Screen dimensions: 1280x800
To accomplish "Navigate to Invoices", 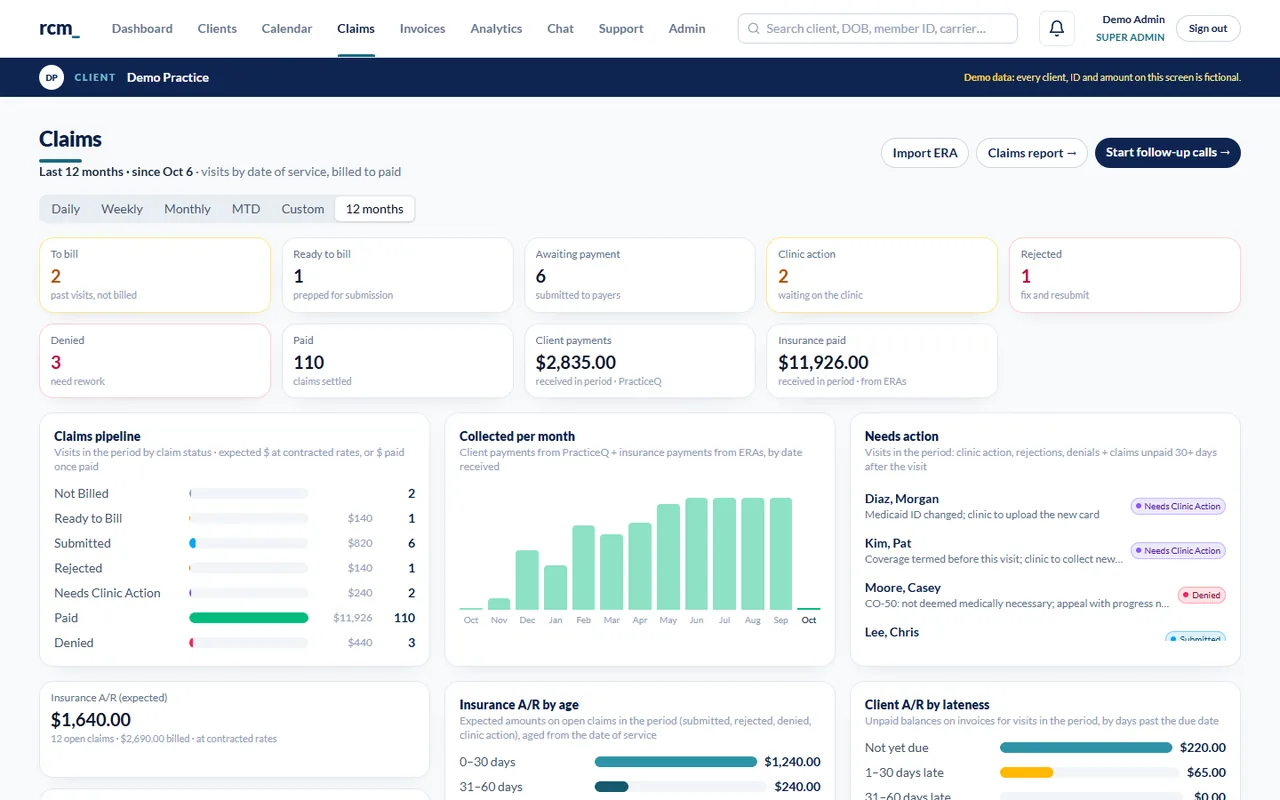I will pos(422,29).
